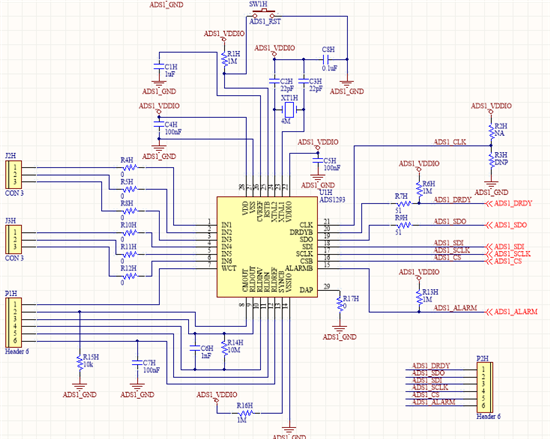Click capacitor C4H 100nF symbol
The image size is (550, 439).
159,124
